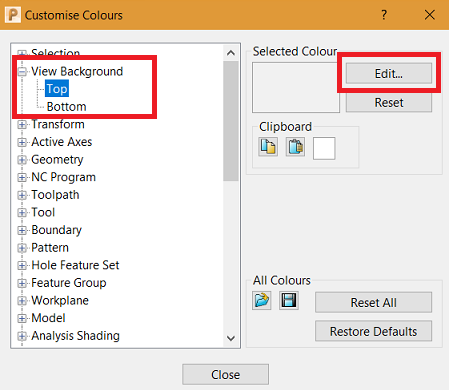449x390 pixels.
Task: Select the Feature Group label
Action: [69, 283]
